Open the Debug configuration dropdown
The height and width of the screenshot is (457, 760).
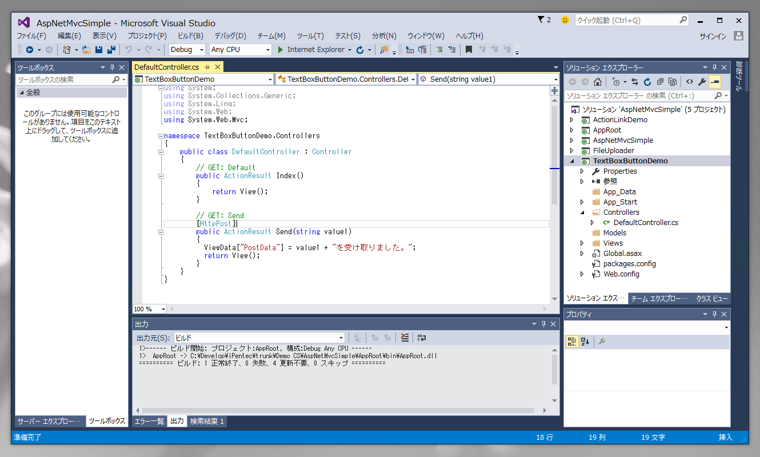click(x=187, y=49)
